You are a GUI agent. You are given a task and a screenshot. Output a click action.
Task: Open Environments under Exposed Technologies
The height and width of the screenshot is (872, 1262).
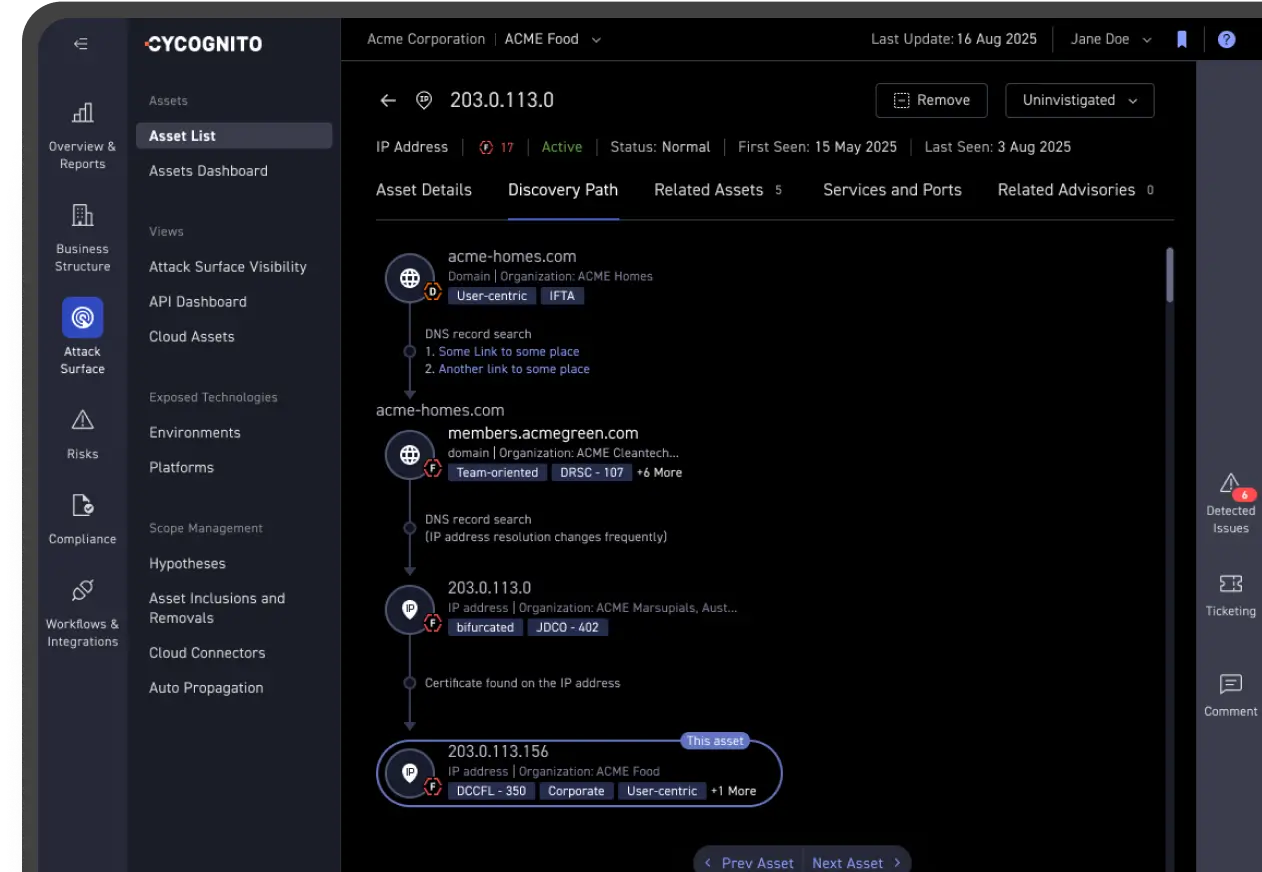point(195,433)
